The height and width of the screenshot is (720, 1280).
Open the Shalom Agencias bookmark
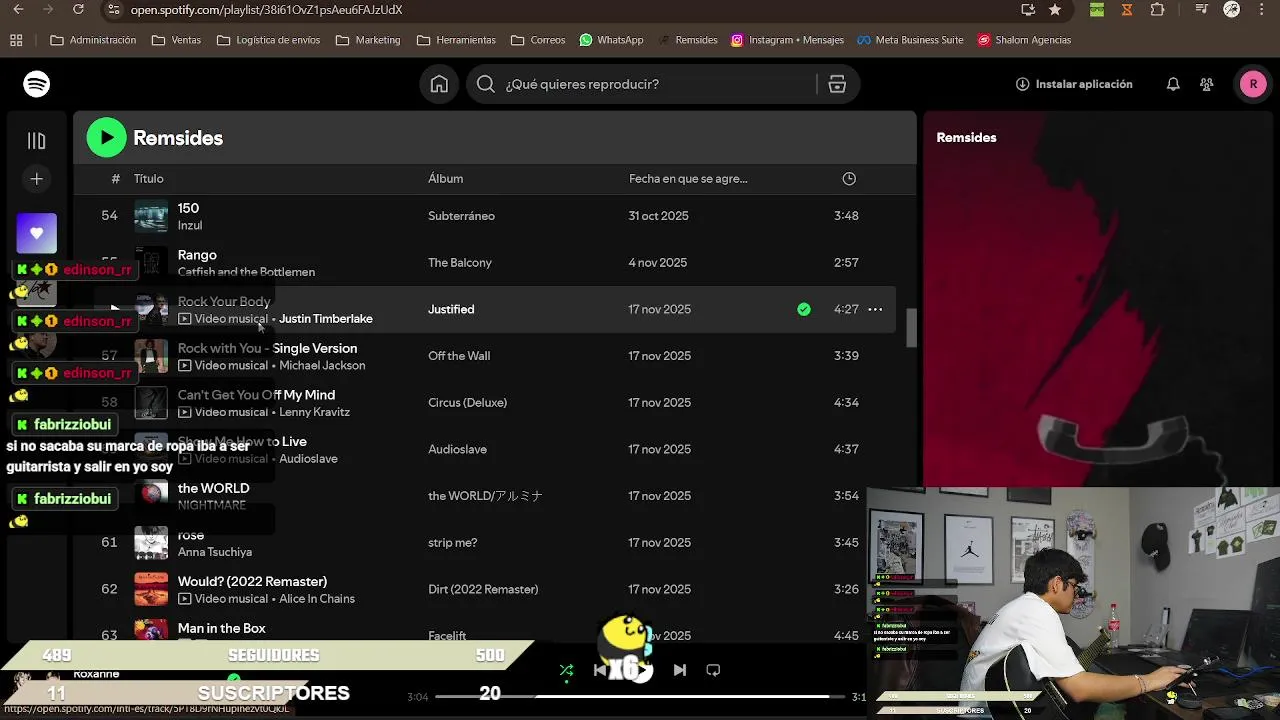click(1024, 40)
